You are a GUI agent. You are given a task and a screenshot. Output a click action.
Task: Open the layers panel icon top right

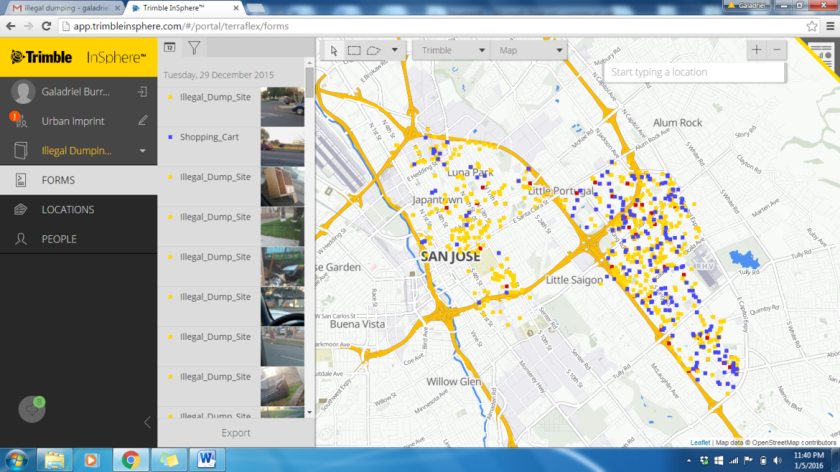(x=821, y=55)
